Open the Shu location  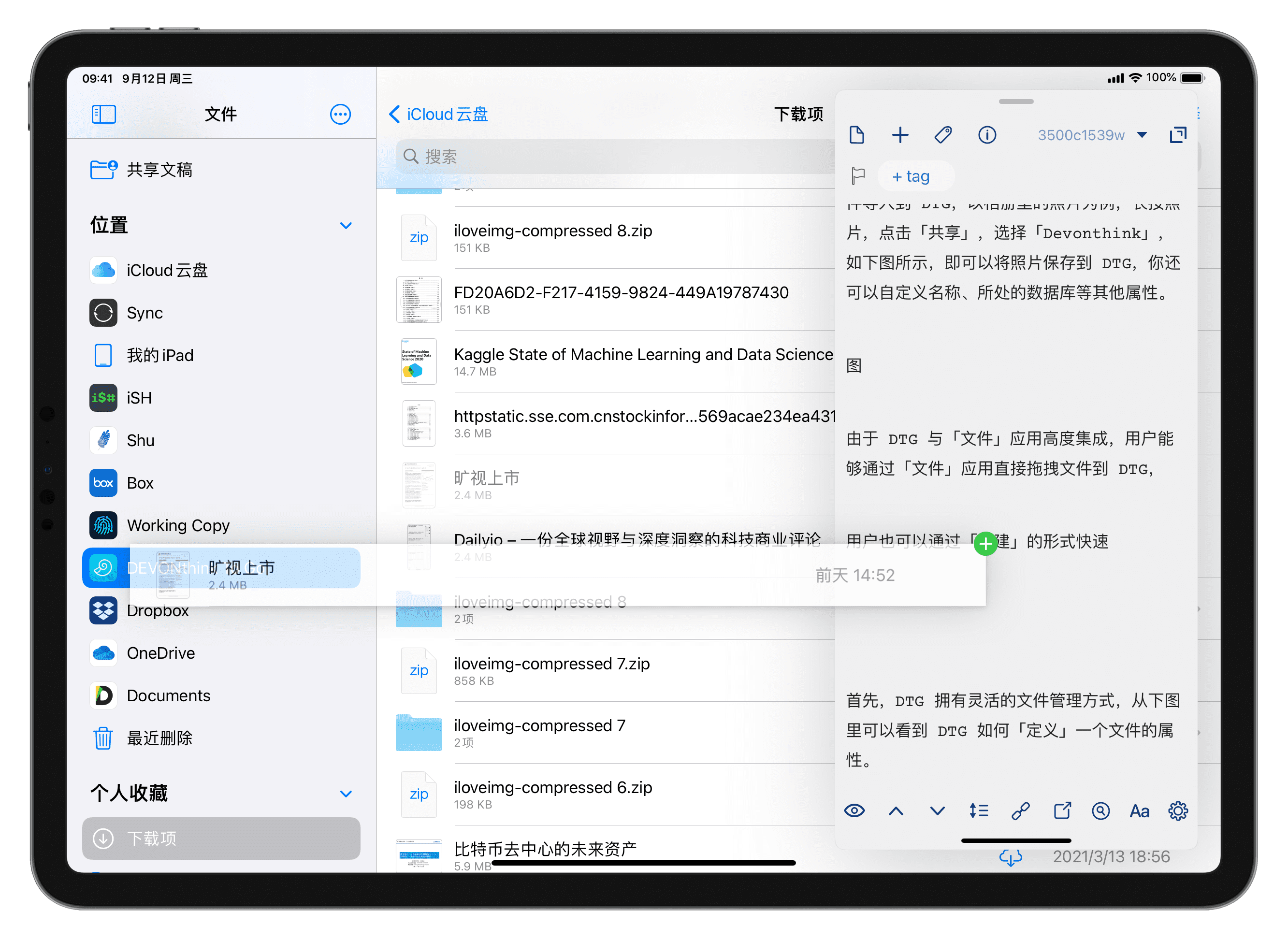(x=221, y=440)
